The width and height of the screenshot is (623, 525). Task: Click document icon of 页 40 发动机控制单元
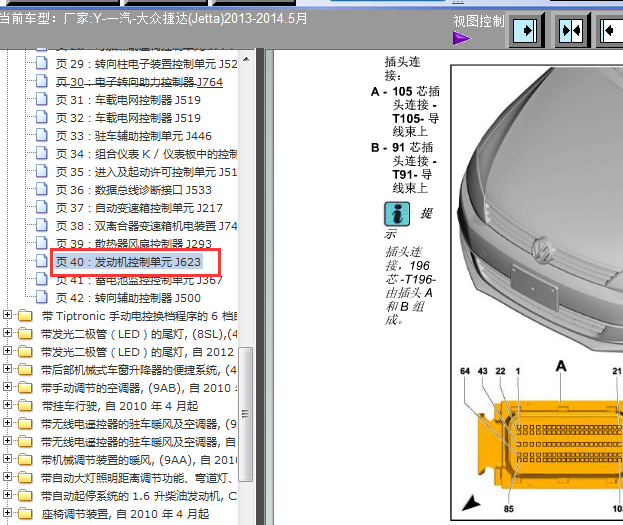pos(42,261)
